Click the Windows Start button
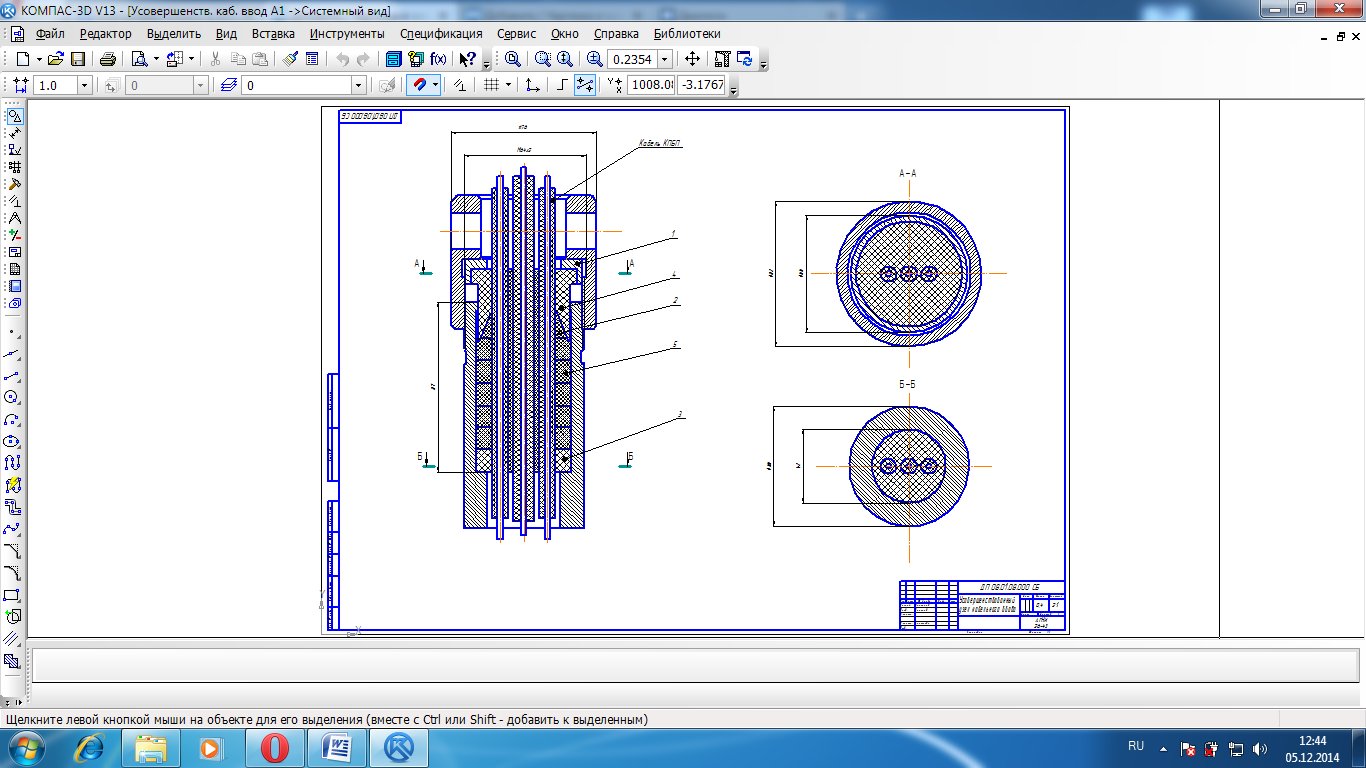This screenshot has height=768, width=1366. (26, 748)
